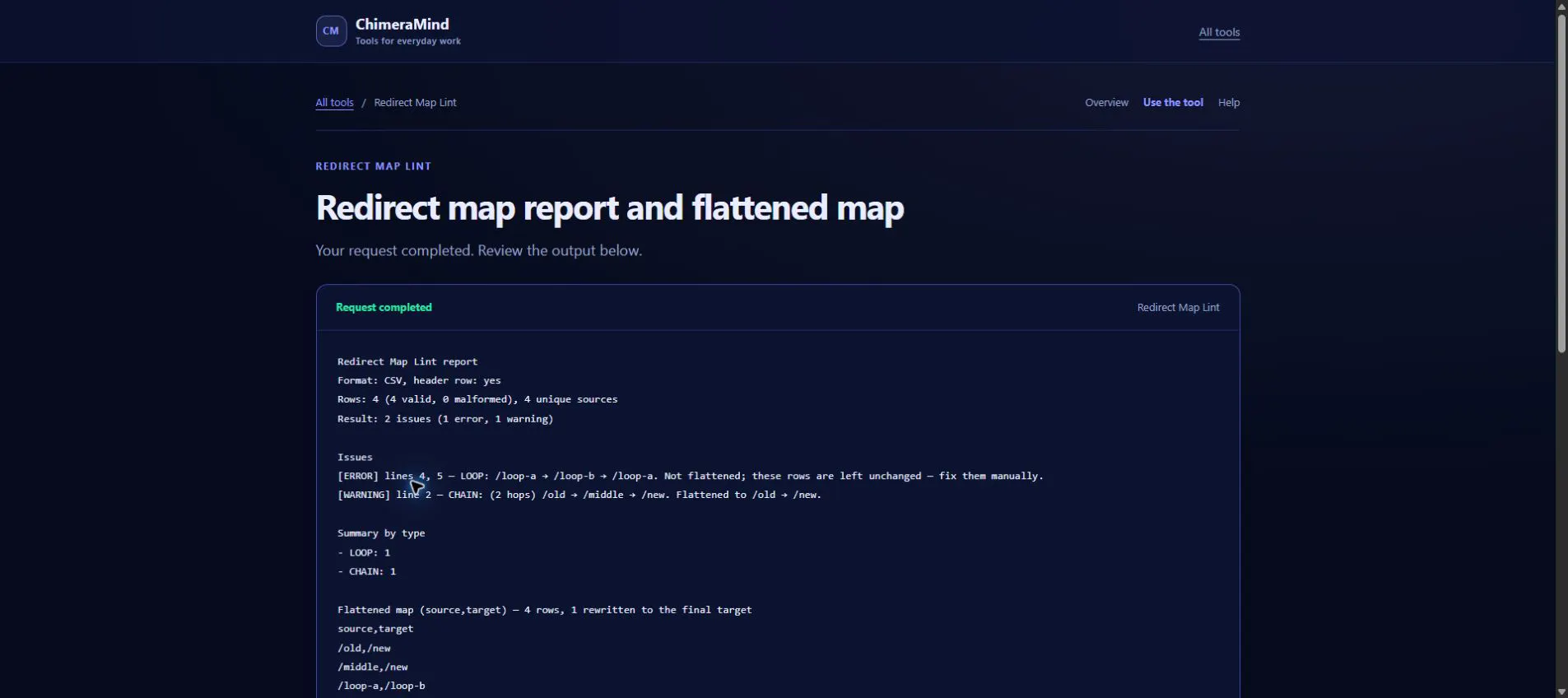Click 'Summary by type' heading
The width and height of the screenshot is (1568, 698).
(381, 533)
